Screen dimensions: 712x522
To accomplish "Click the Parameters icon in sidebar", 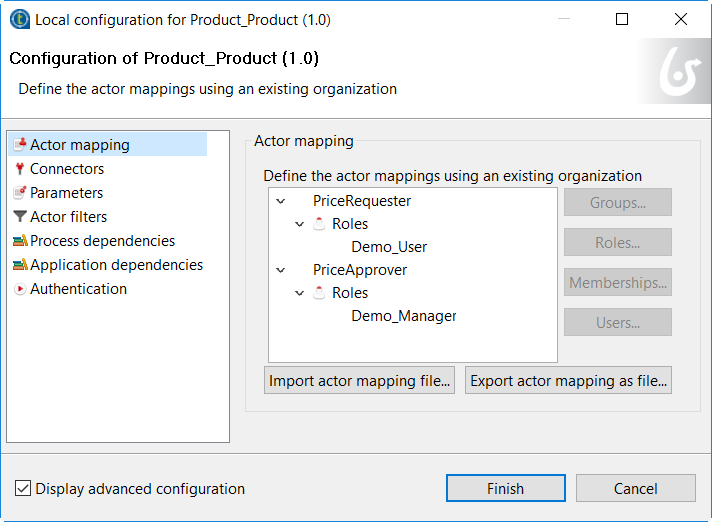I will (x=20, y=193).
